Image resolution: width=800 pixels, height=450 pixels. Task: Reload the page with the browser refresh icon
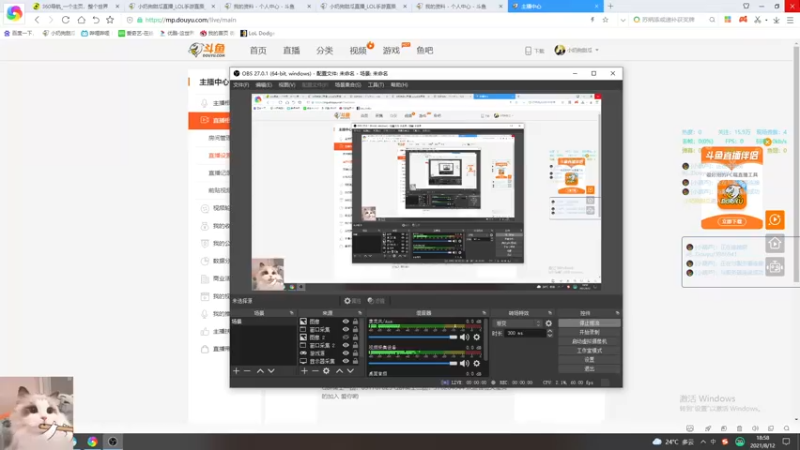click(65, 20)
